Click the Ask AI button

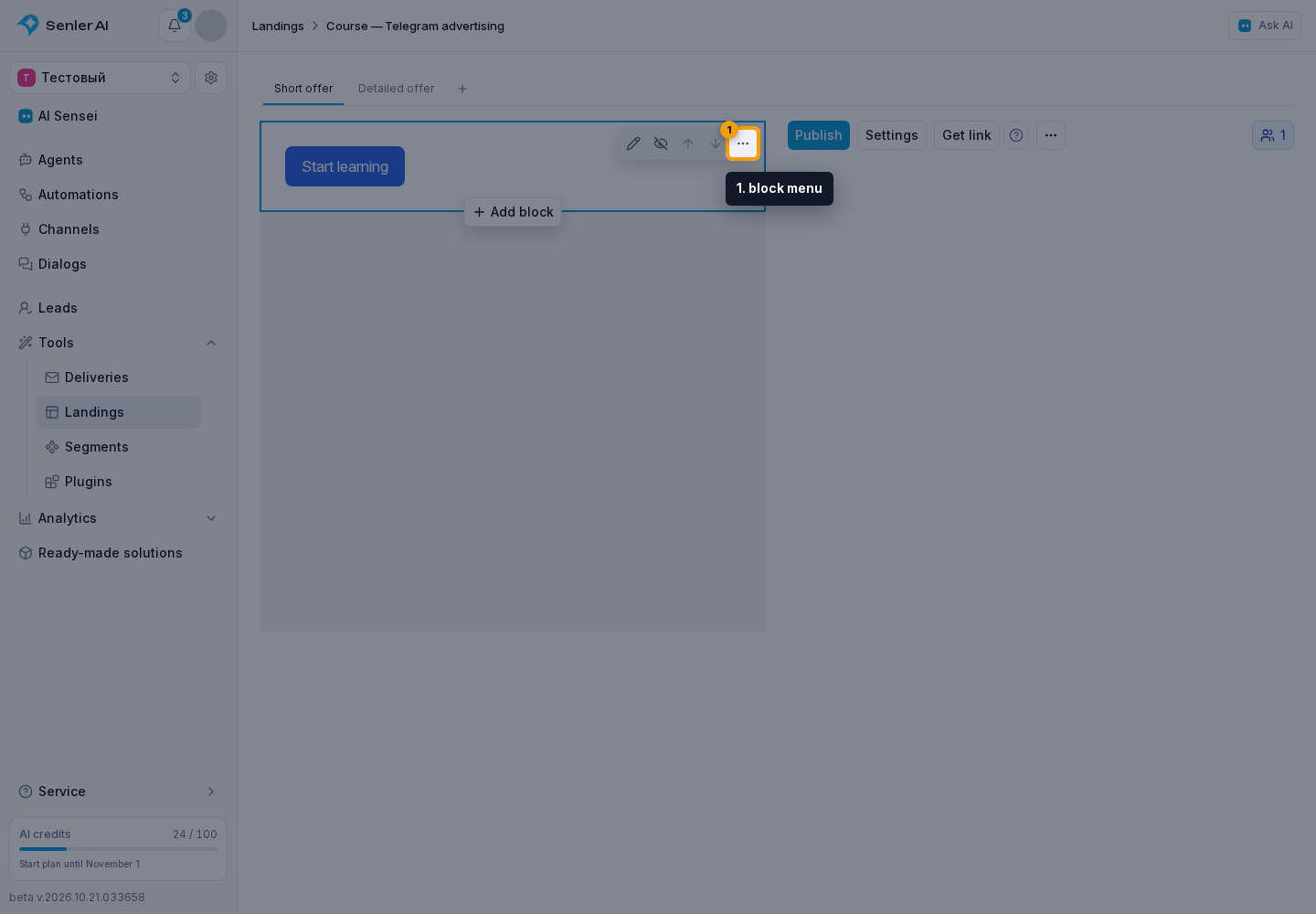click(x=1265, y=26)
